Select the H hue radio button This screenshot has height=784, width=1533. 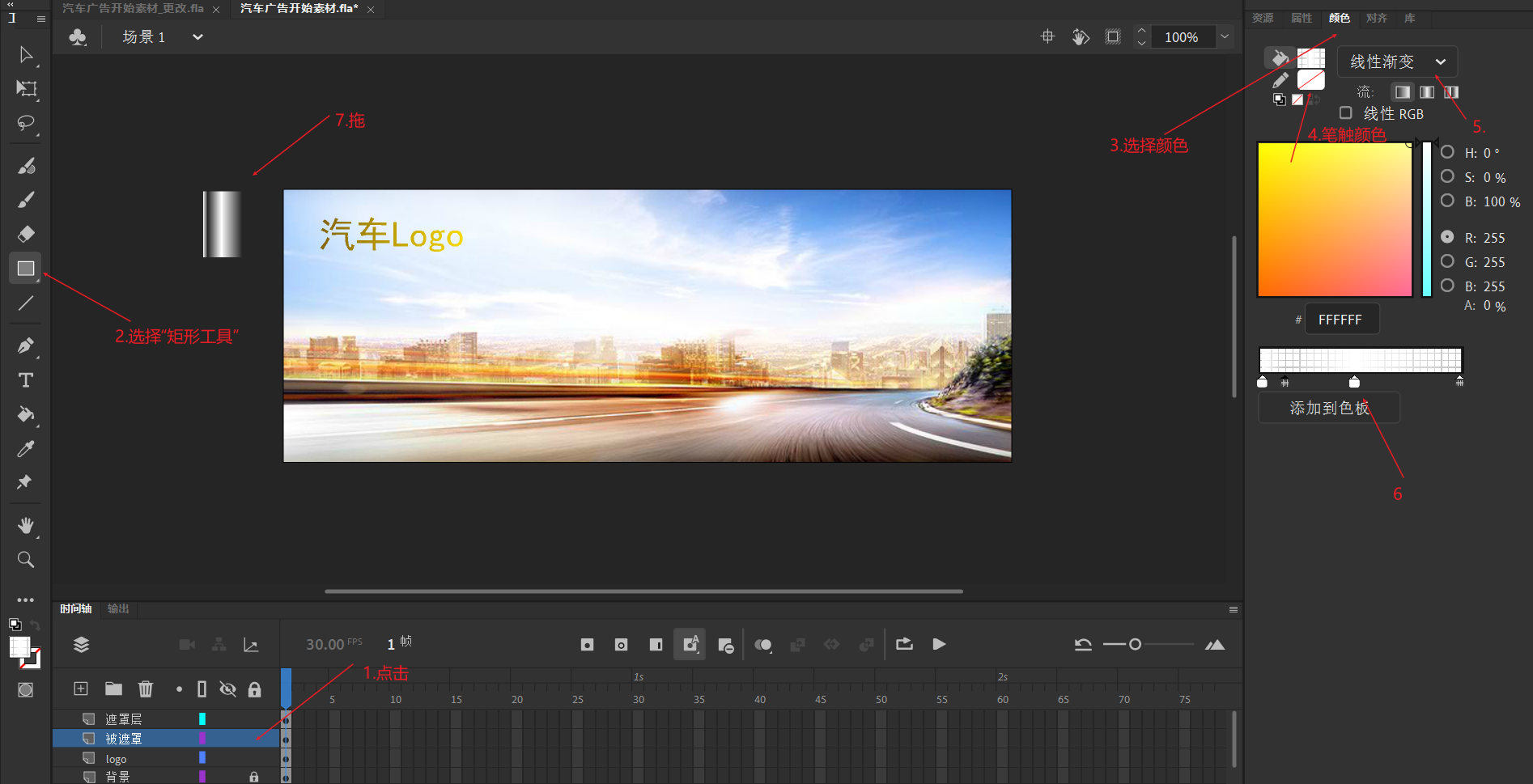(x=1448, y=152)
